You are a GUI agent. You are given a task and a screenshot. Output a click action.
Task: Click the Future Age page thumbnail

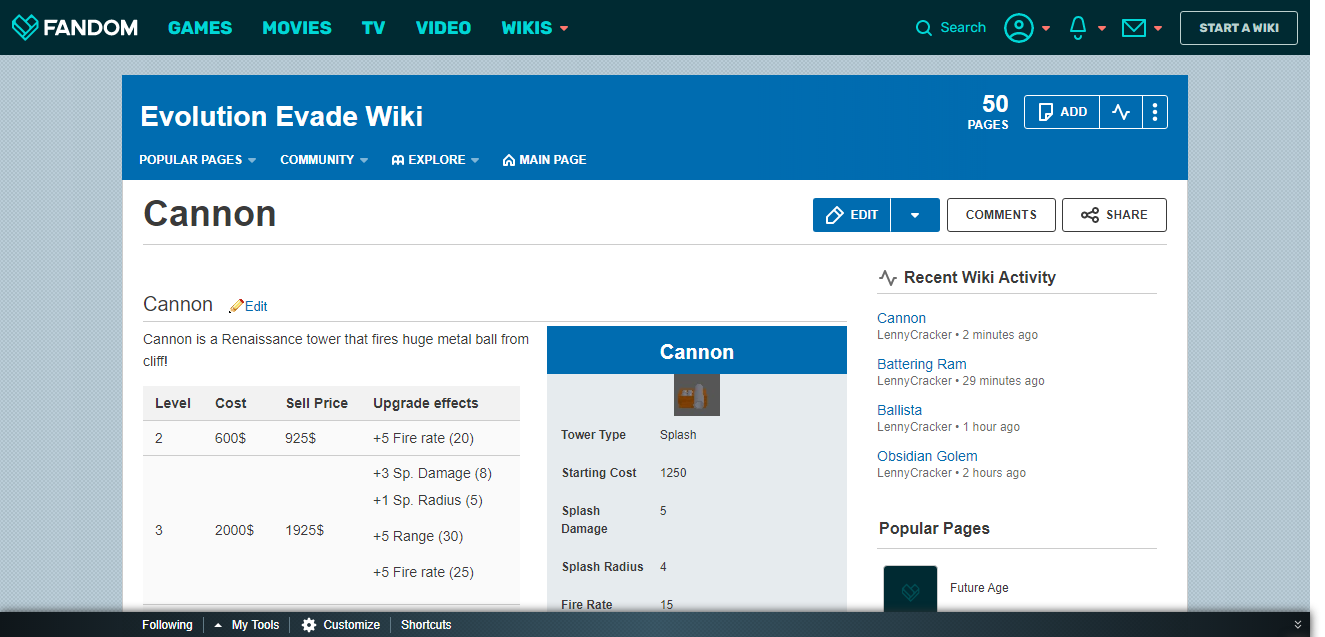pyautogui.click(x=910, y=588)
